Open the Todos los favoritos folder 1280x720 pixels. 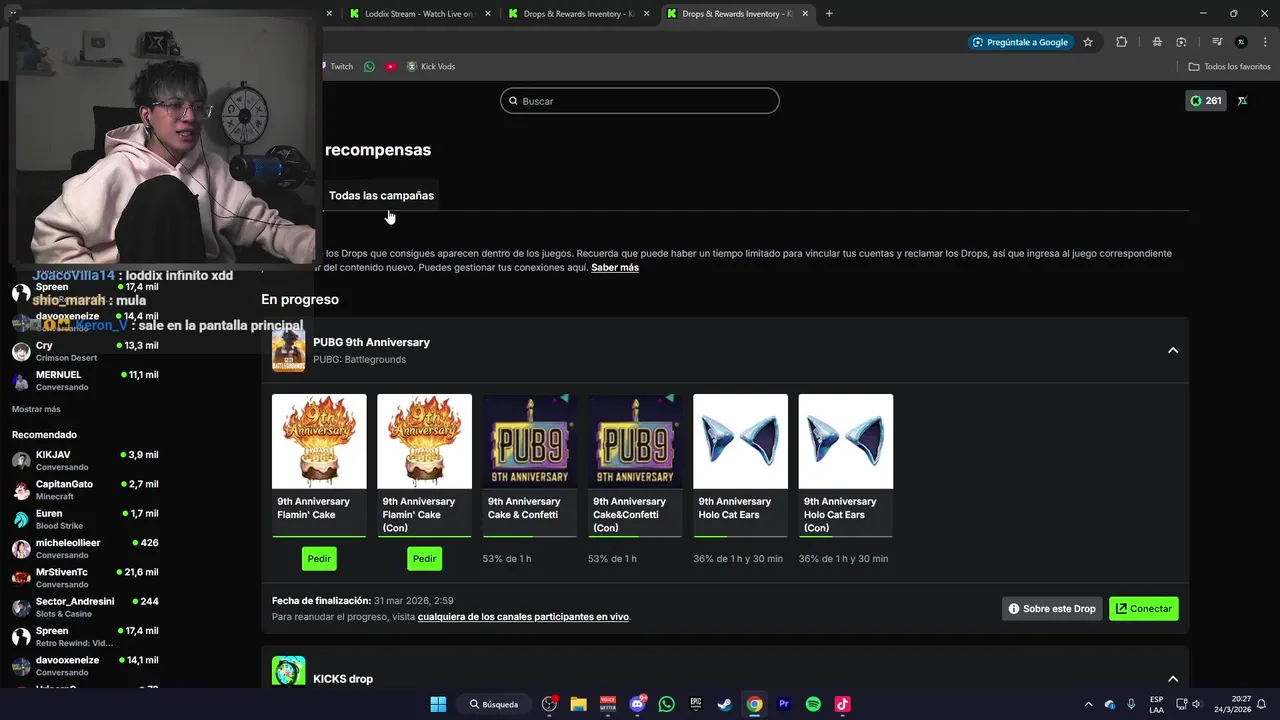(1229, 66)
